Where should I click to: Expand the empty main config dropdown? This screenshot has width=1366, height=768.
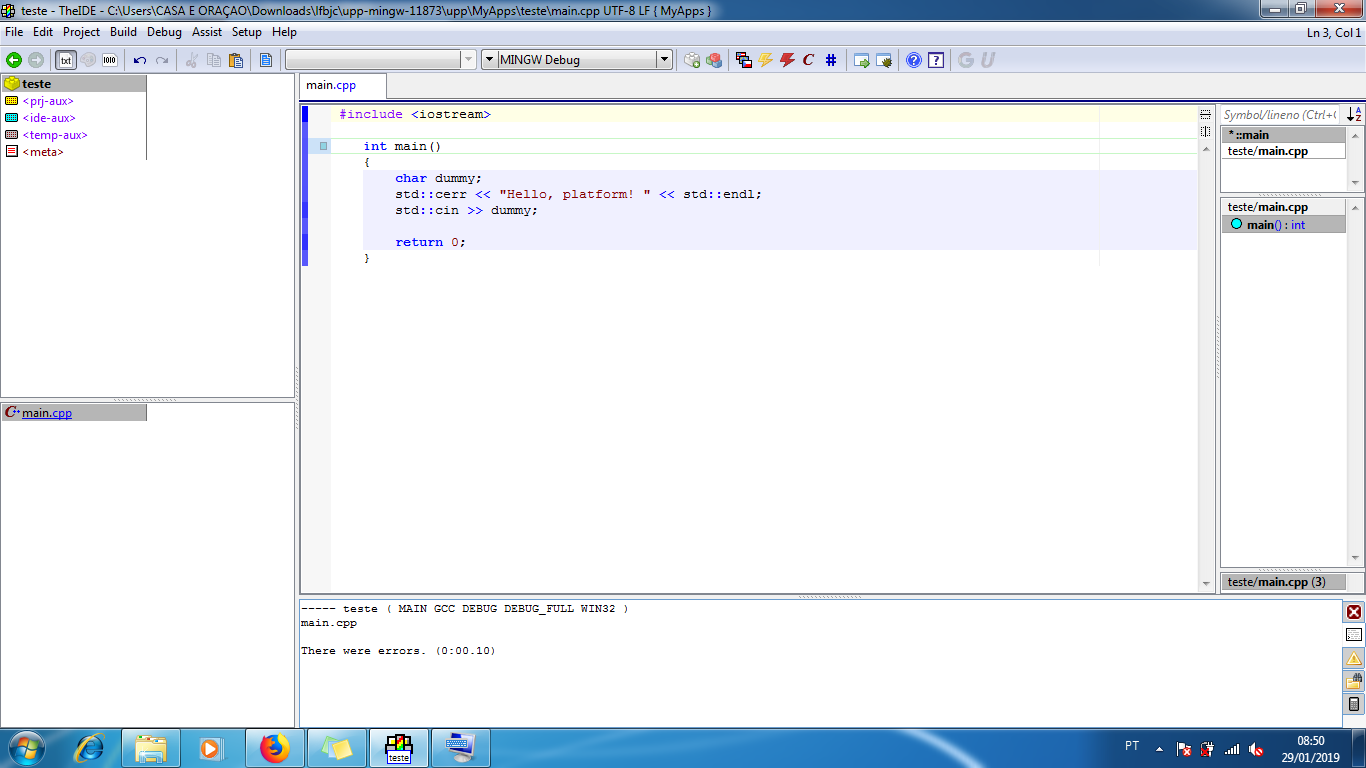pyautogui.click(x=468, y=60)
